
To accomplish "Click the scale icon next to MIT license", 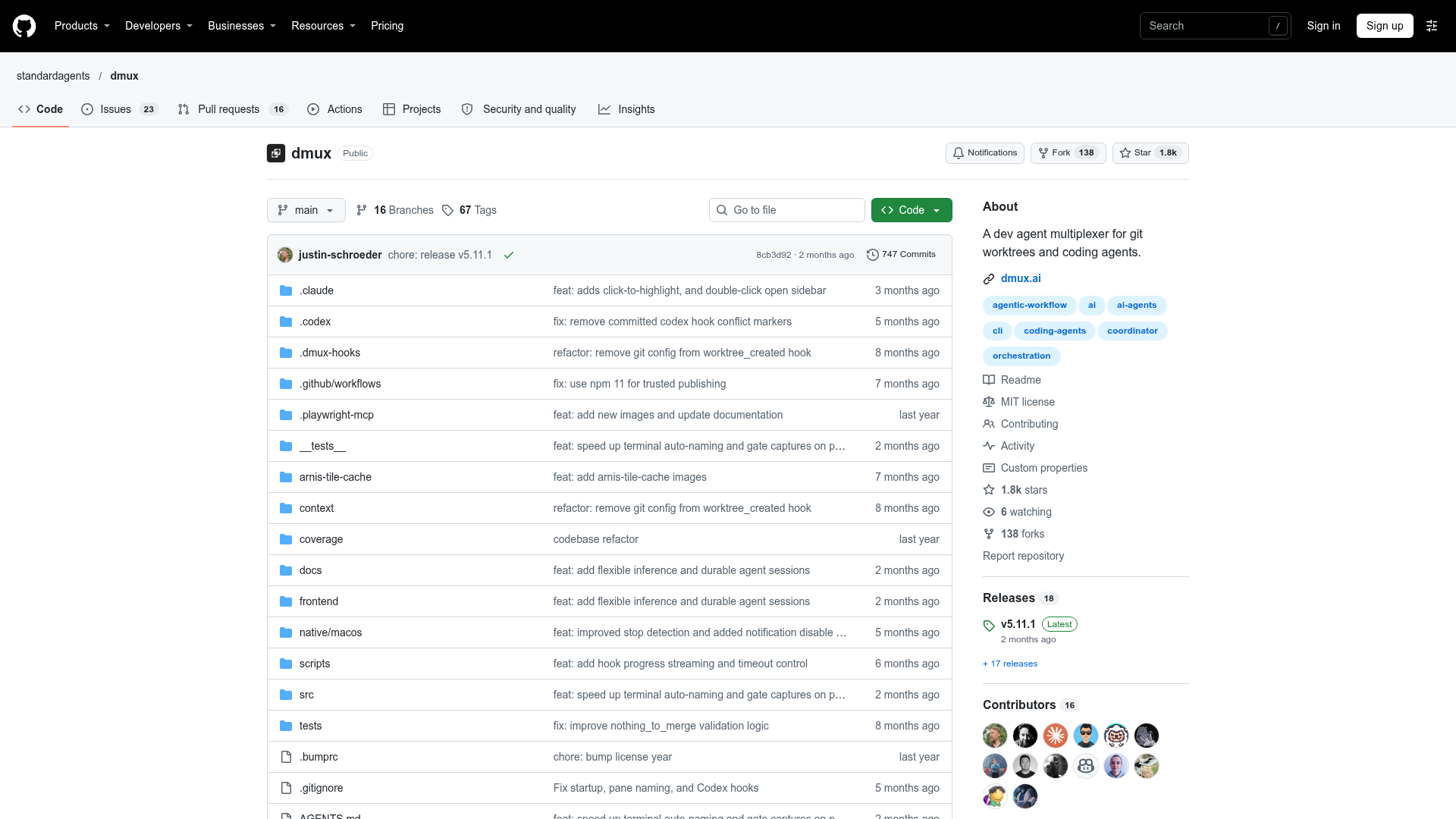I will [989, 402].
